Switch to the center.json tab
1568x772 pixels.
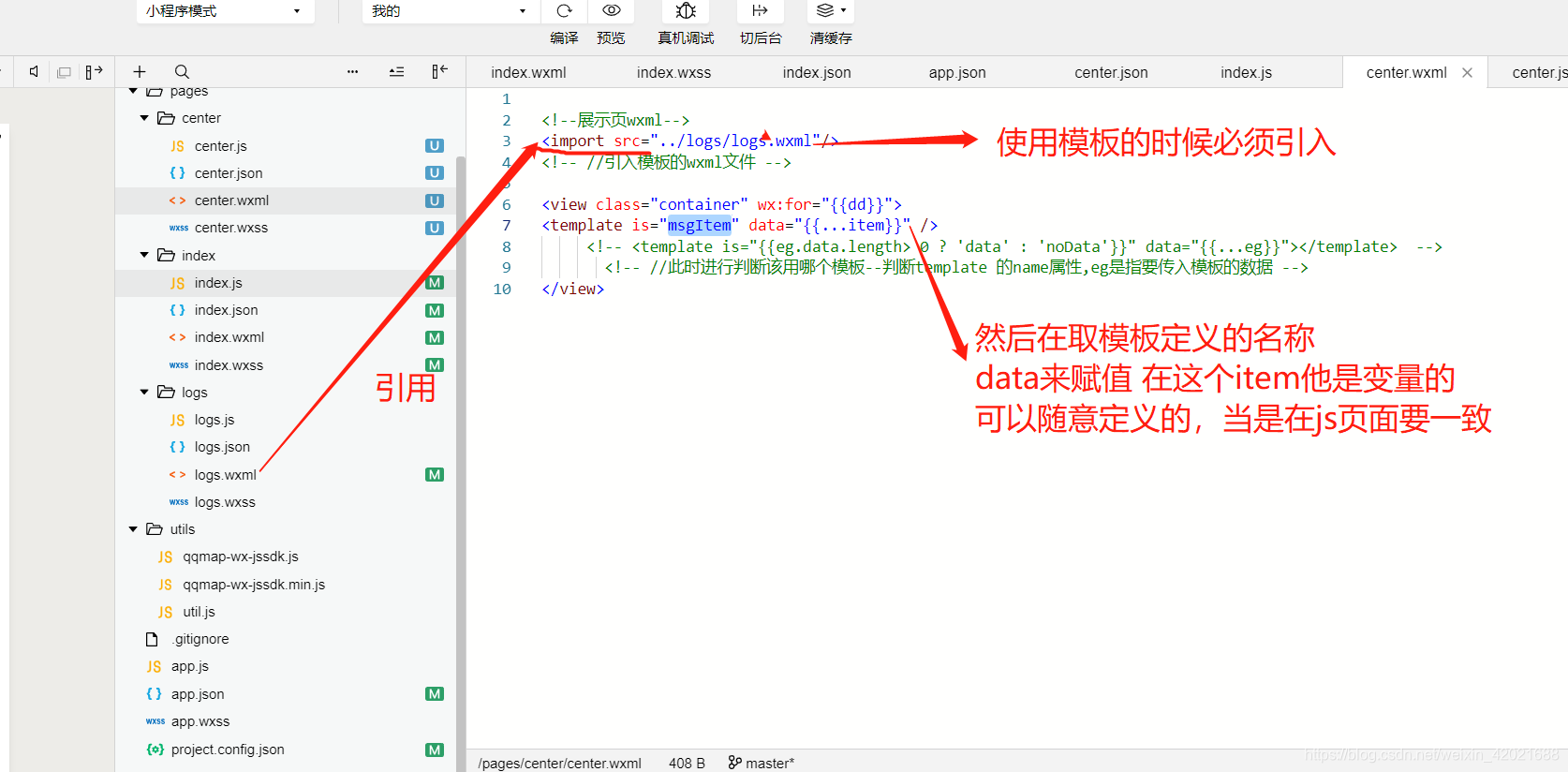click(x=1111, y=72)
